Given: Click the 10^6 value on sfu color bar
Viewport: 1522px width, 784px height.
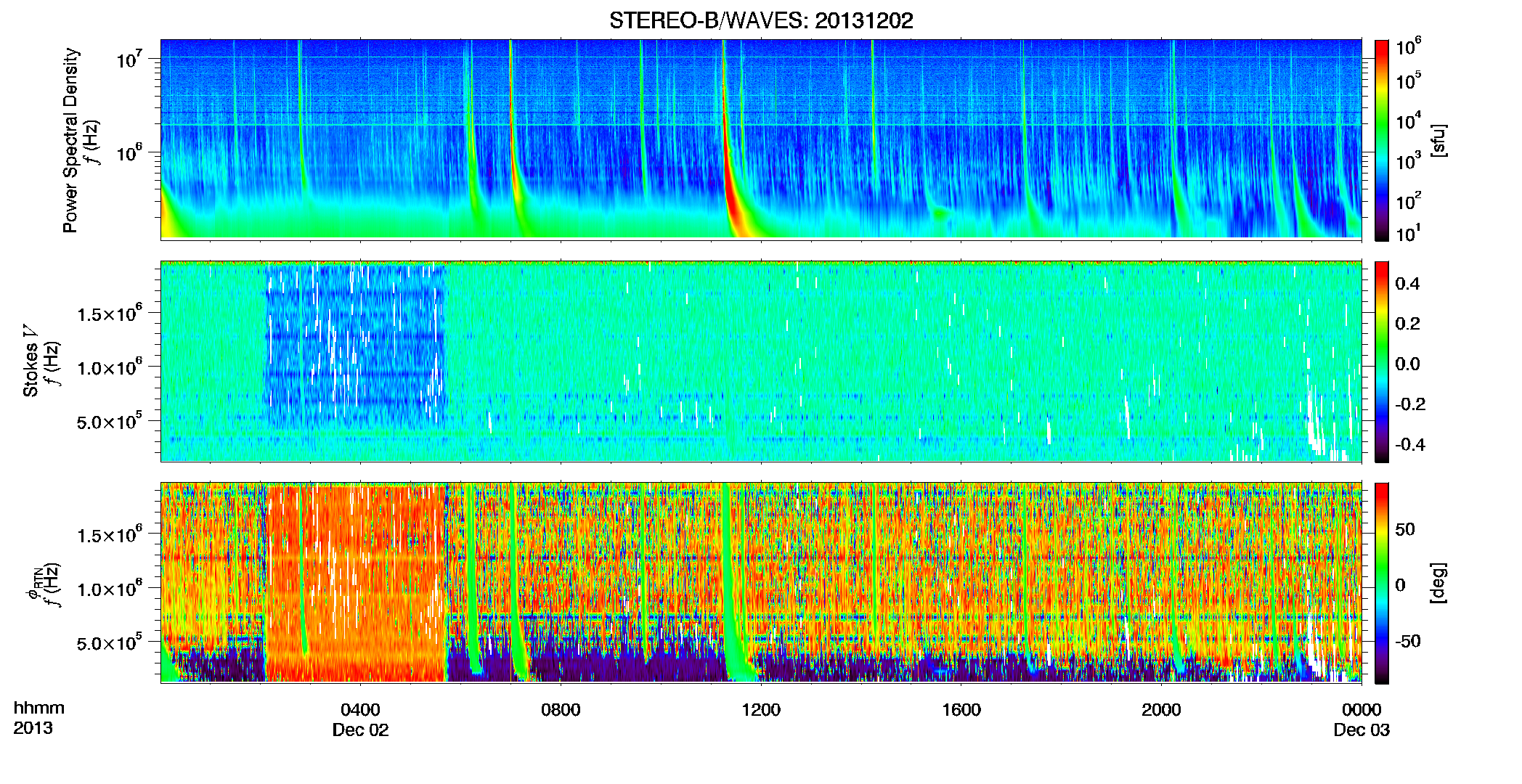Looking at the screenshot, I should (x=1408, y=46).
